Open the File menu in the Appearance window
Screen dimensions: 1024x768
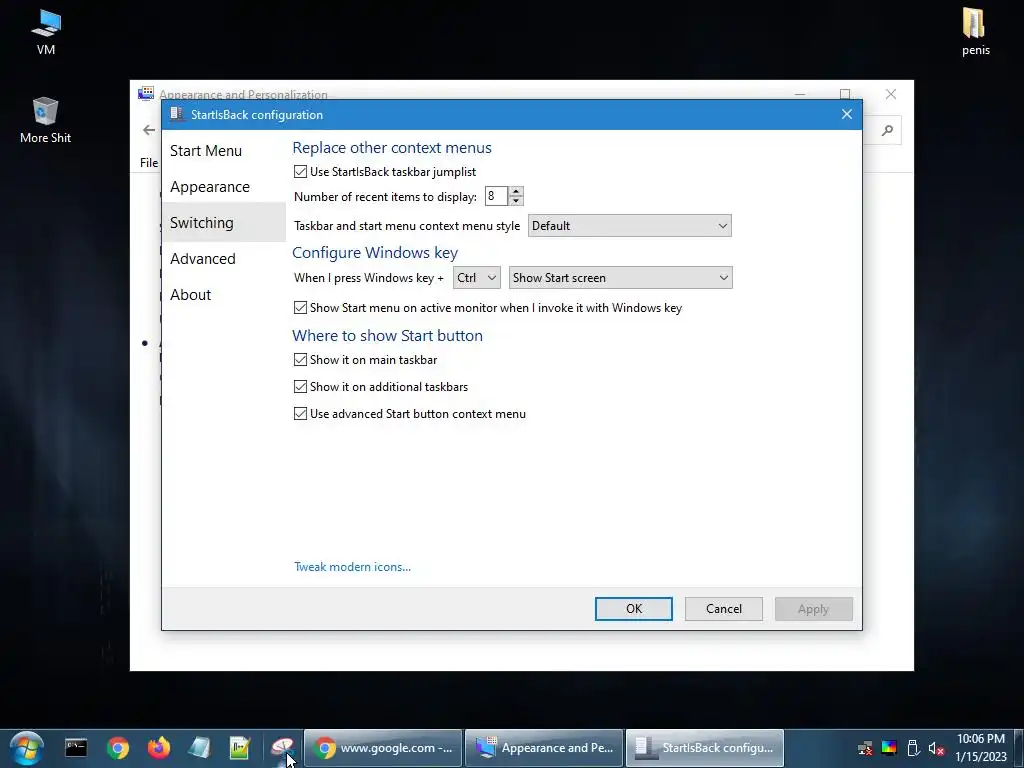[149, 163]
